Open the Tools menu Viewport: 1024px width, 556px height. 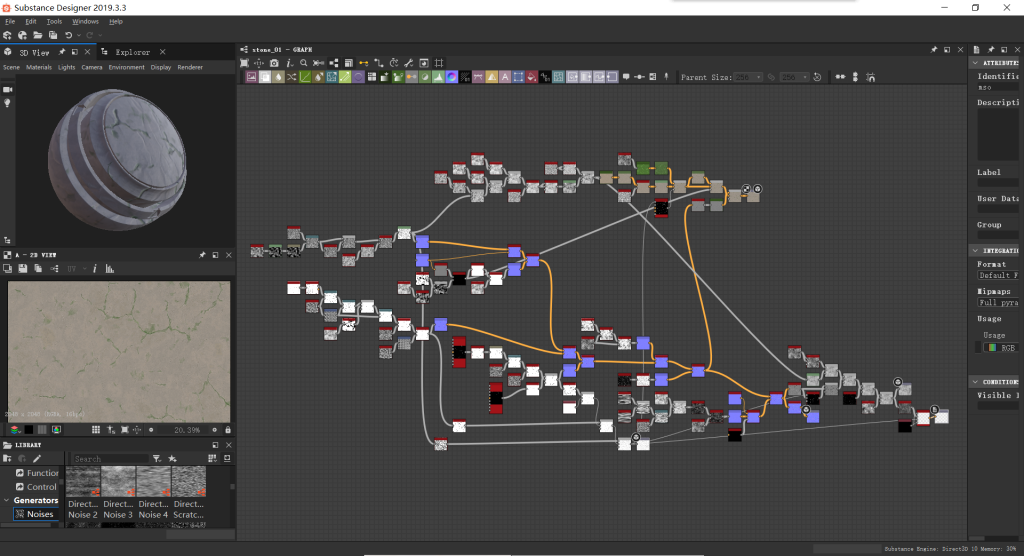[54, 21]
